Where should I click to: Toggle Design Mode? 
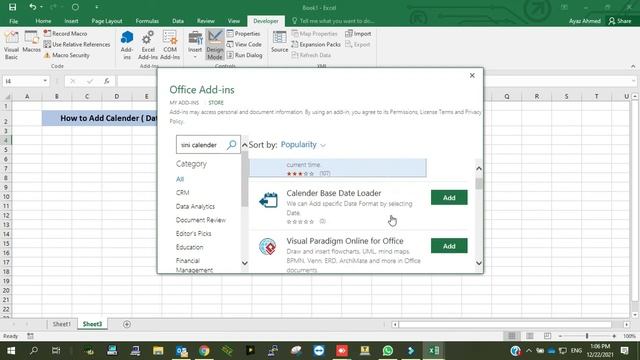[x=215, y=45]
